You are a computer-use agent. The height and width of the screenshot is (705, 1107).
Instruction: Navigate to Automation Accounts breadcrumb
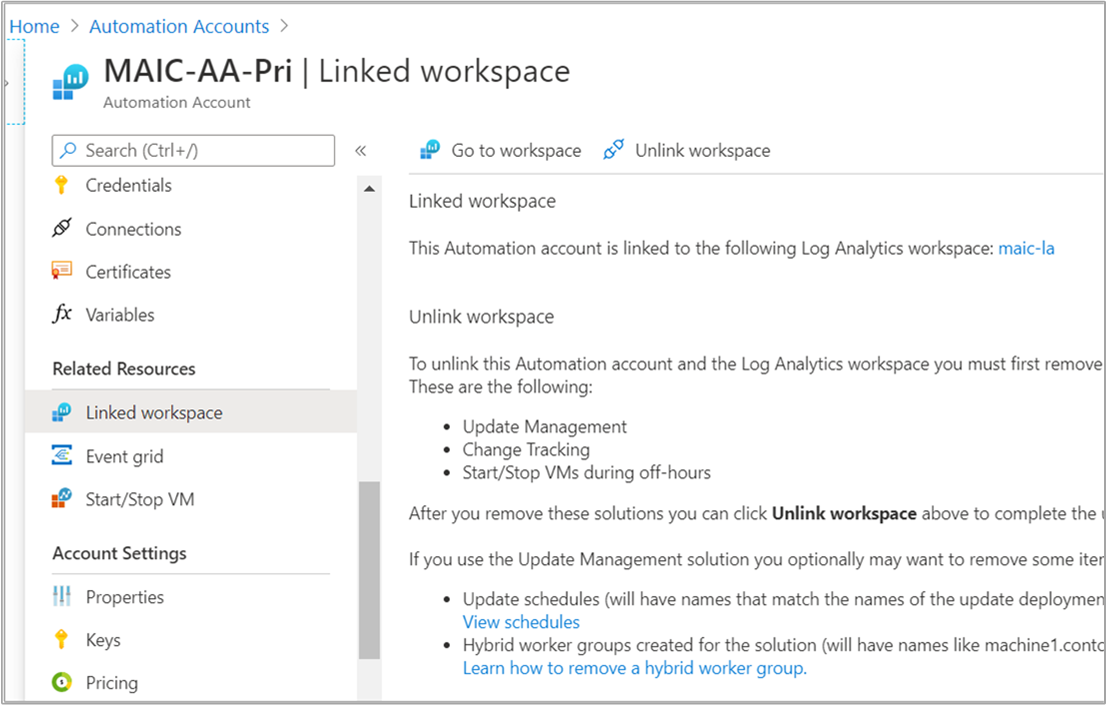click(179, 25)
